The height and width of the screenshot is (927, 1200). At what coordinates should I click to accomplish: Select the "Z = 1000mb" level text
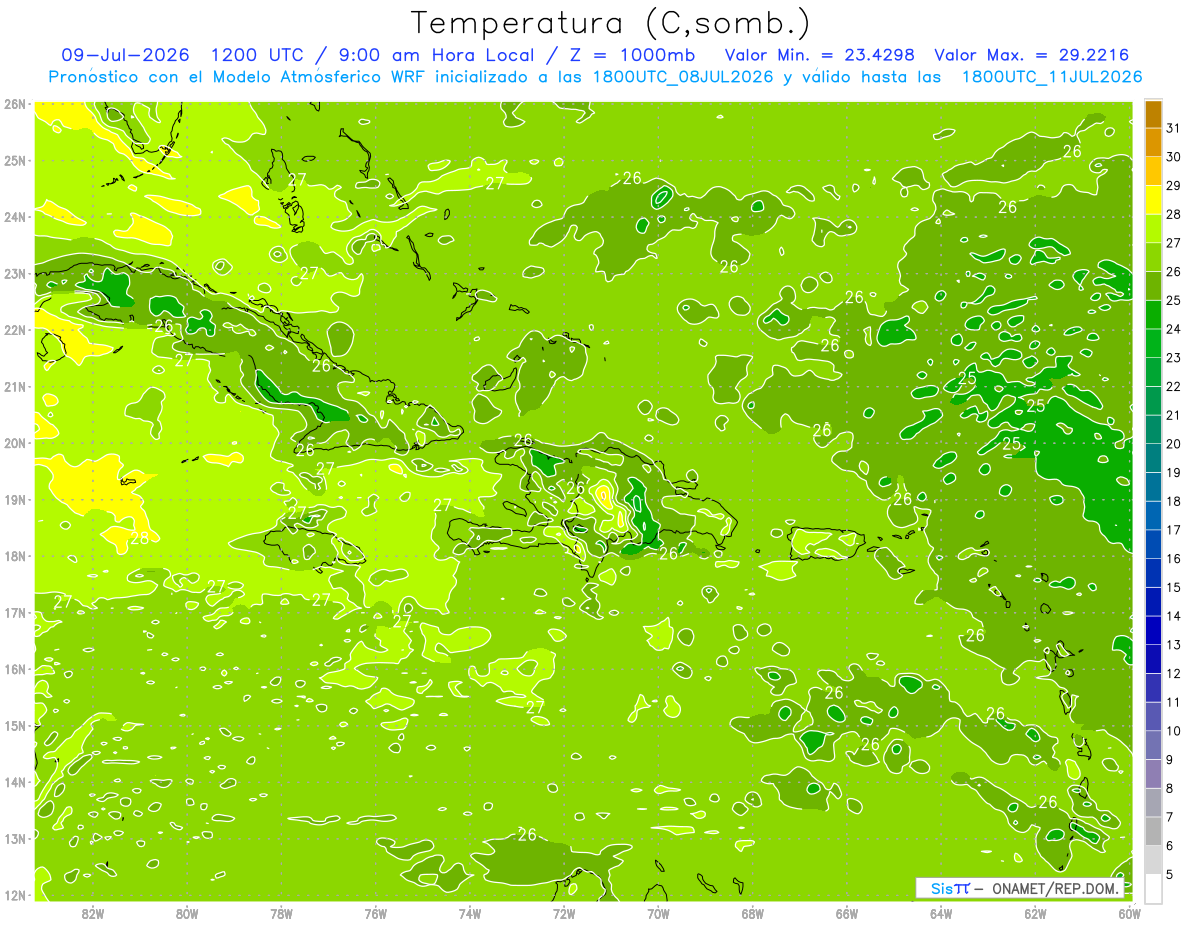point(628,55)
